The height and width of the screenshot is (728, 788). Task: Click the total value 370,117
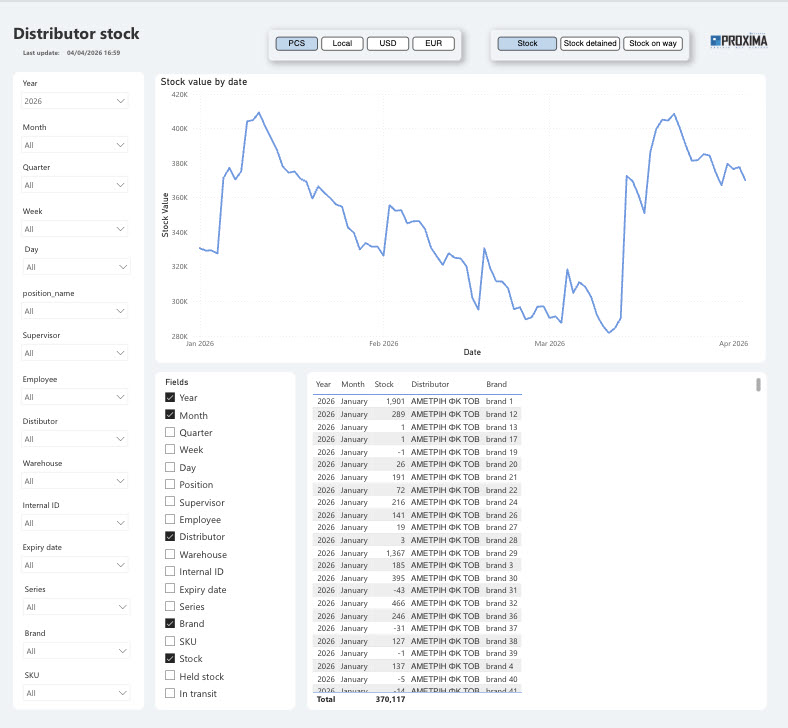coord(390,699)
